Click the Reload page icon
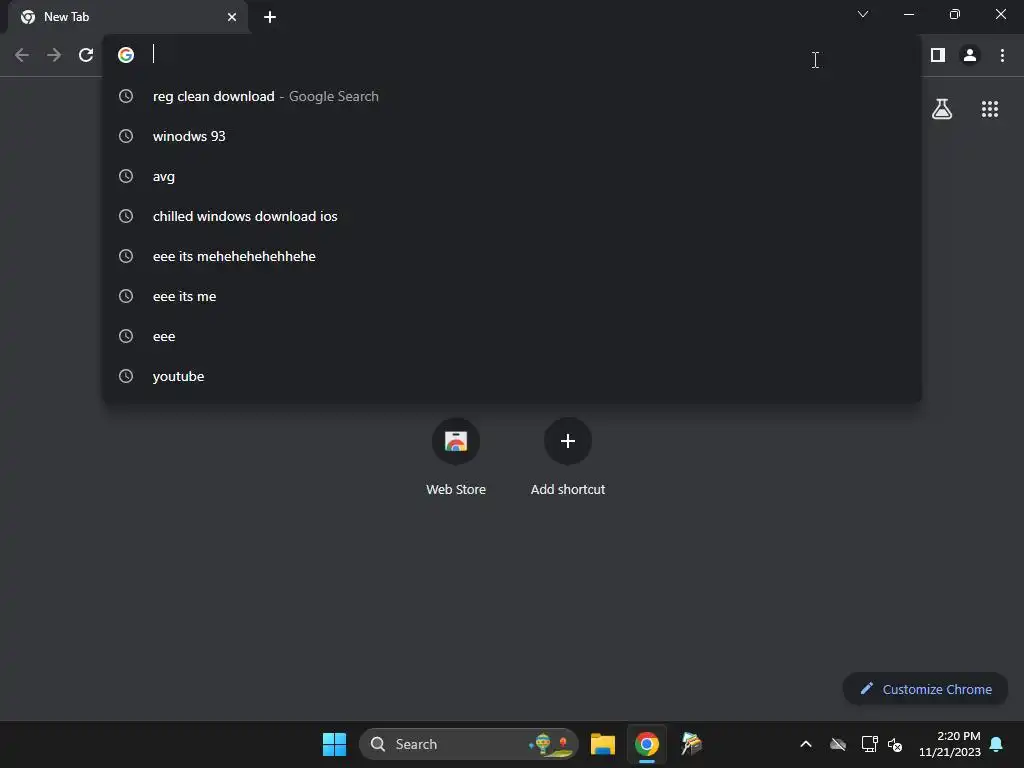 point(86,55)
